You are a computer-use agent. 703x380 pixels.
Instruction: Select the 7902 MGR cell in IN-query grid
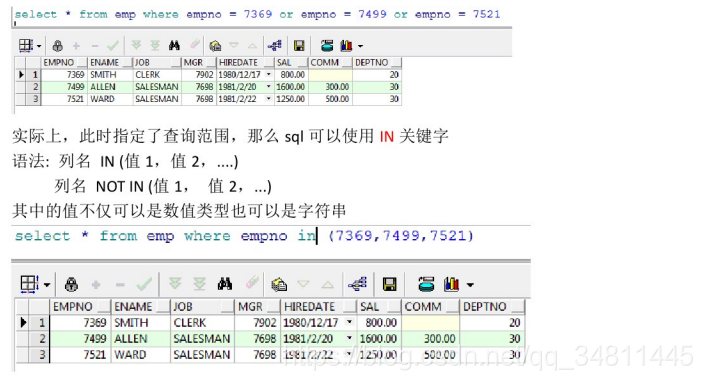pos(257,322)
